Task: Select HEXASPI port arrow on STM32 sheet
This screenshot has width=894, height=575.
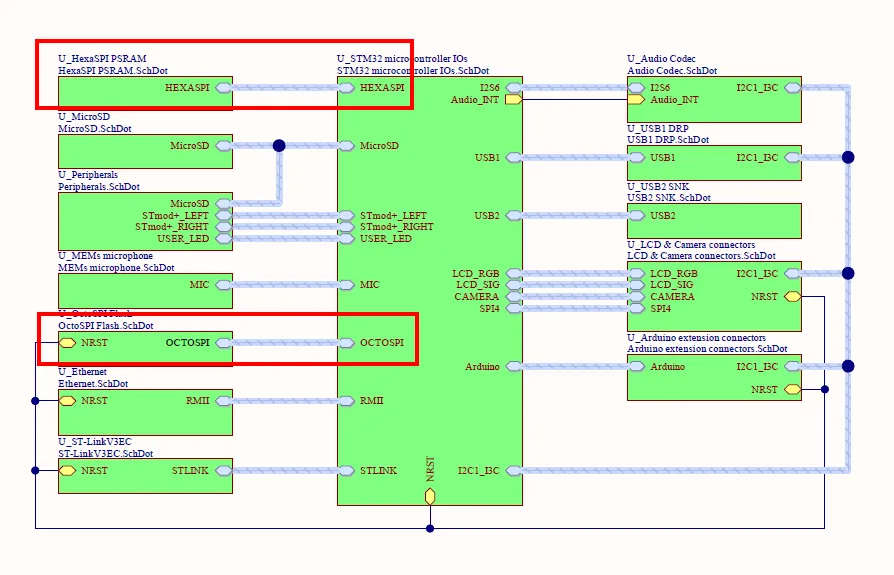Action: coord(346,88)
